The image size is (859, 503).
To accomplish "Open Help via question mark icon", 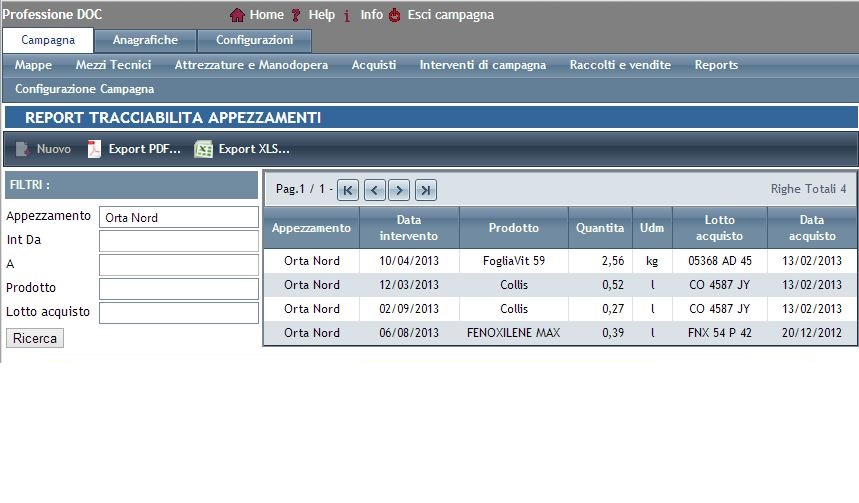I will click(x=296, y=15).
